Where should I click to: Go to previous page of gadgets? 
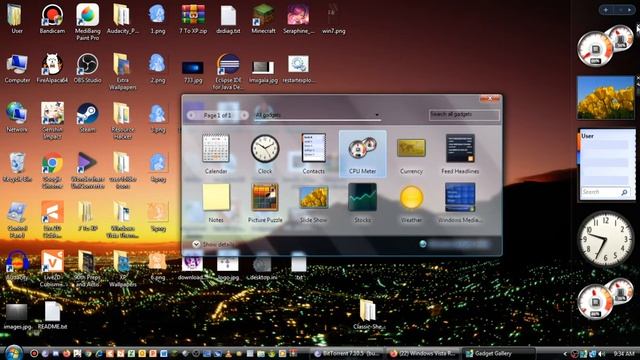(191, 116)
